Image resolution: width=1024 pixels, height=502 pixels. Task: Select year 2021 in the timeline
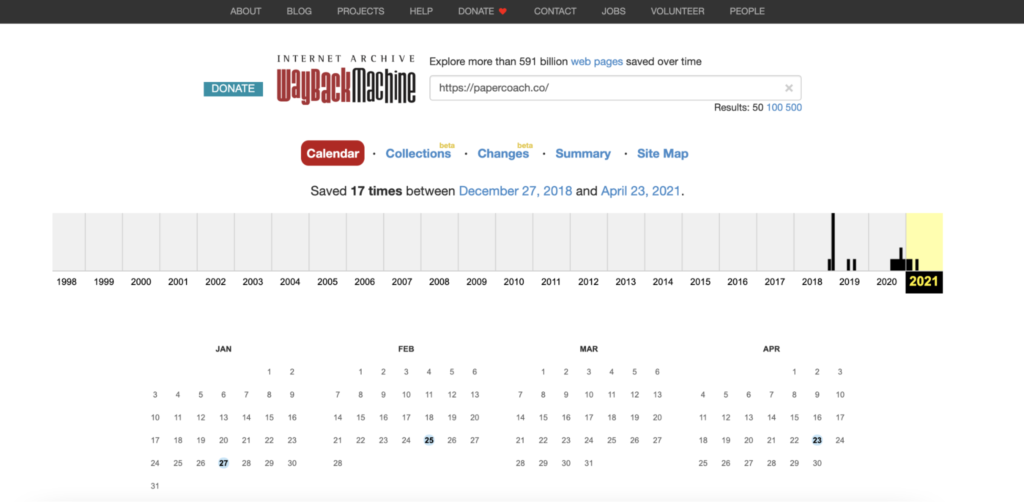tap(924, 282)
